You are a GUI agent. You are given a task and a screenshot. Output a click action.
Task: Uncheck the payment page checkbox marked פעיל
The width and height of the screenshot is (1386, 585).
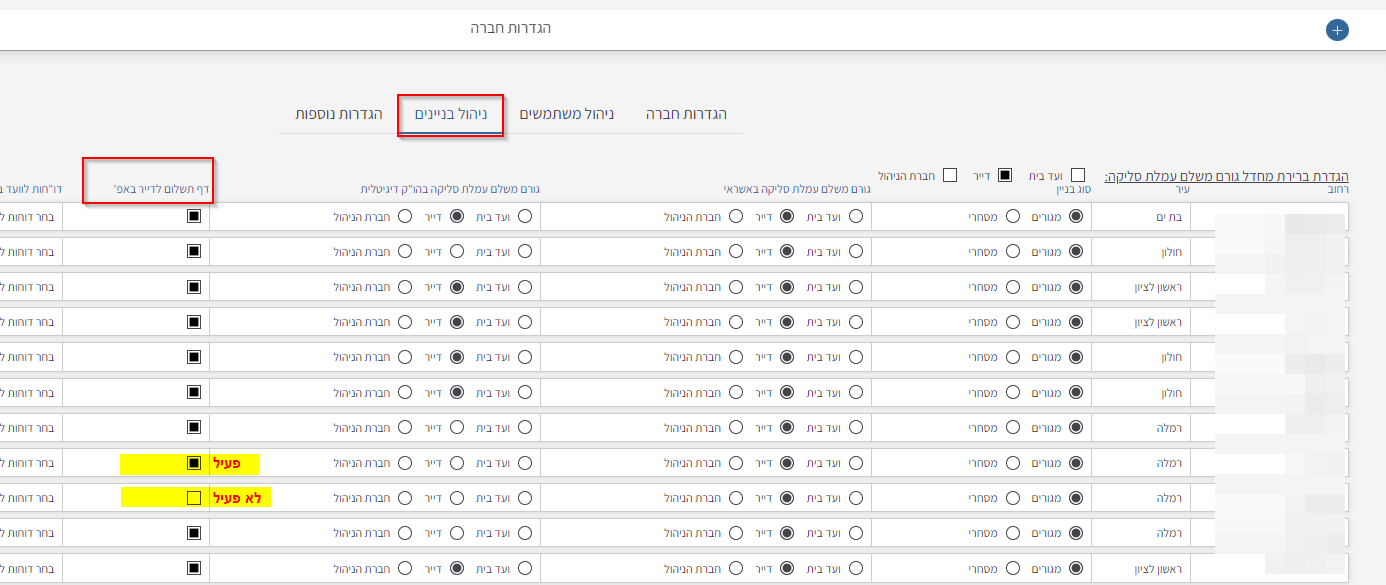click(194, 464)
